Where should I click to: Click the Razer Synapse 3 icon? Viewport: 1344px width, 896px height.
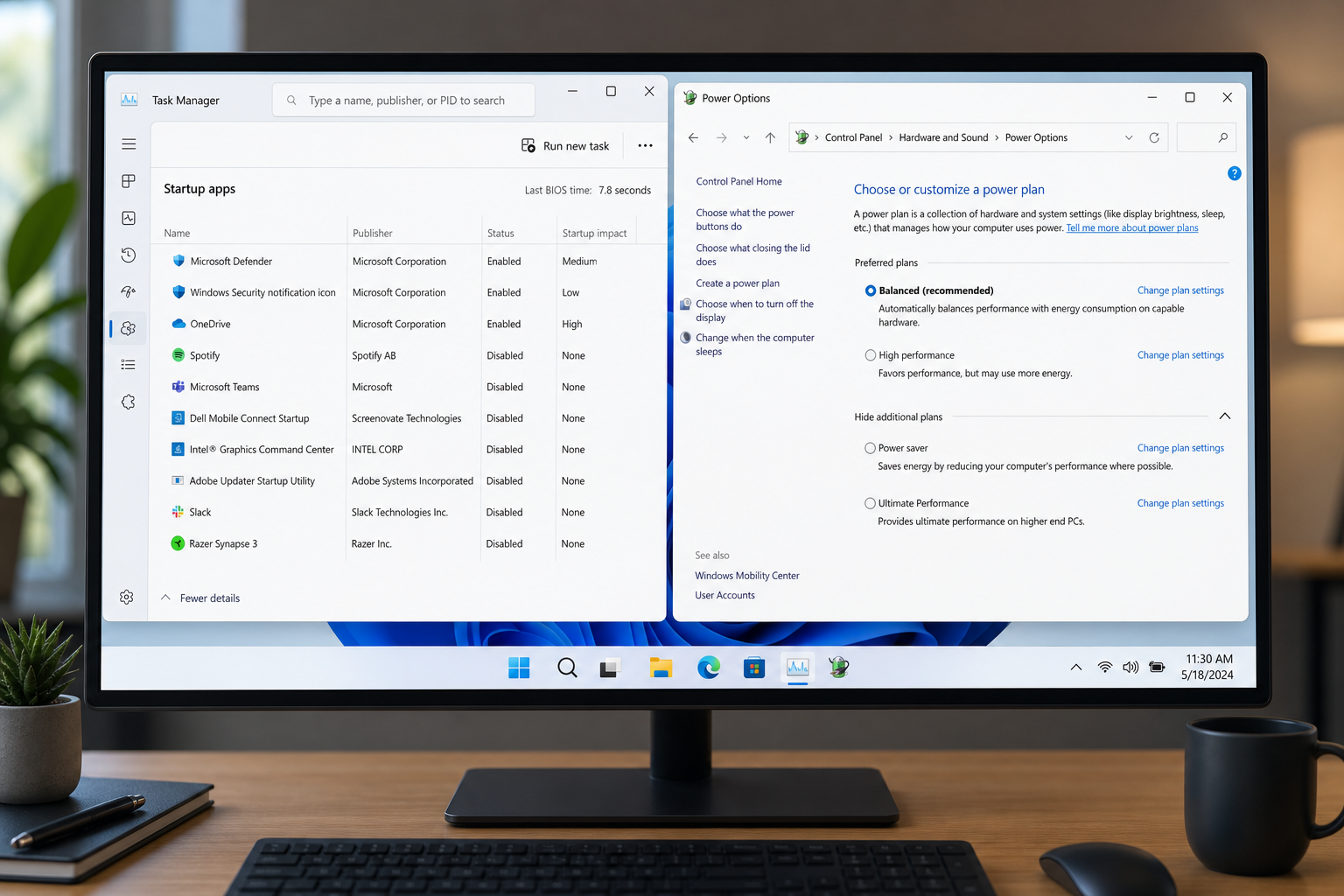click(178, 543)
